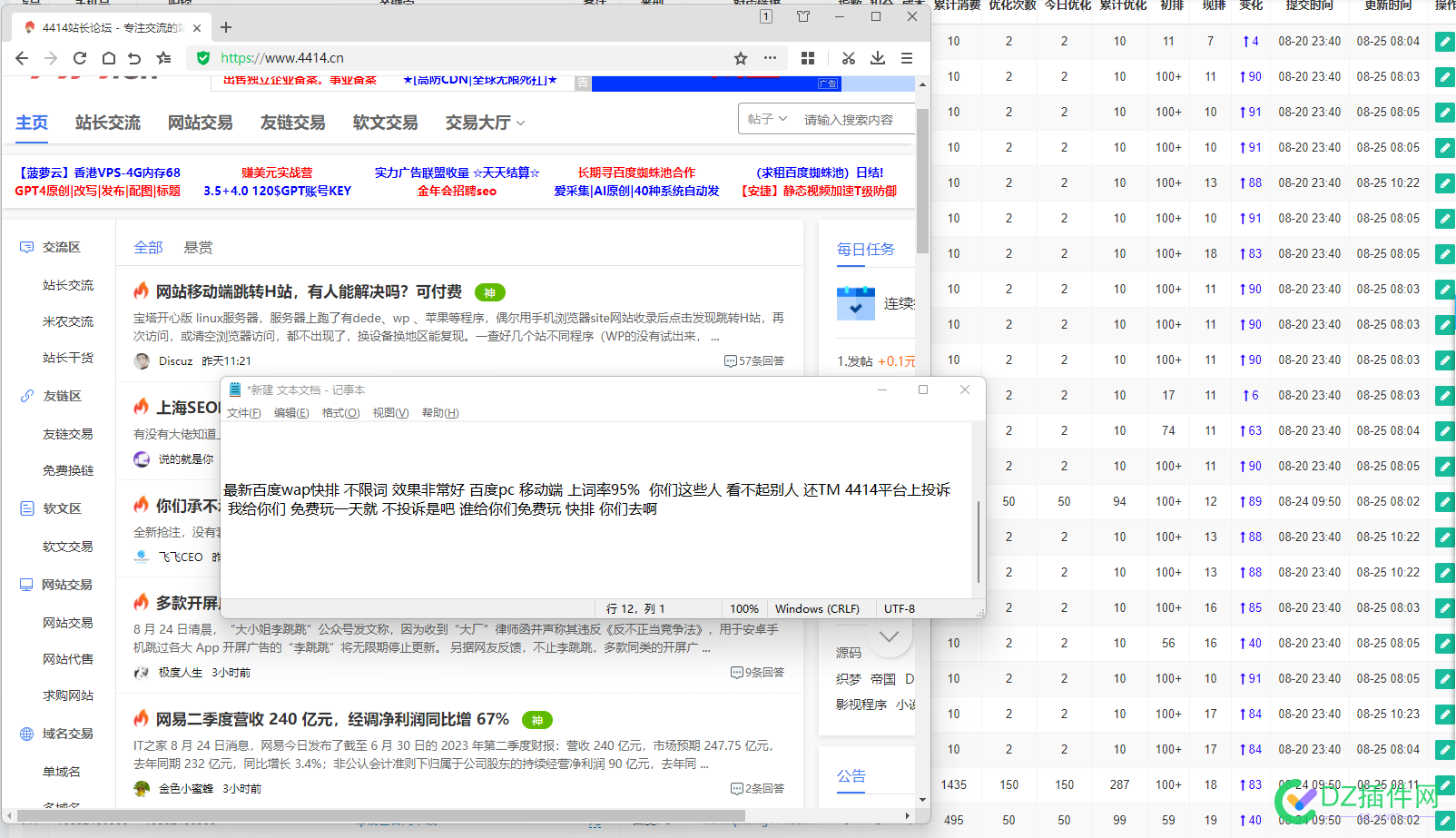Click the 57条回答 reply count
1456x838 pixels.
pos(754,361)
